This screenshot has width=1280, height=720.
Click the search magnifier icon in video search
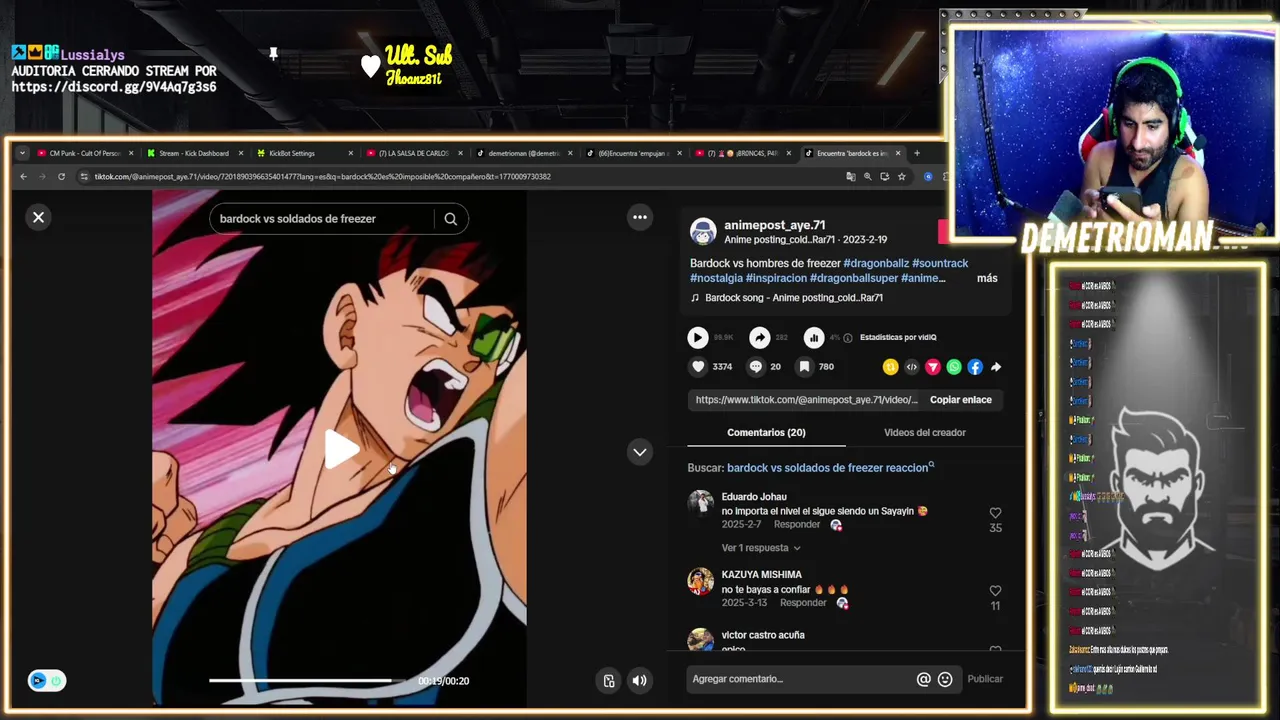(x=450, y=219)
